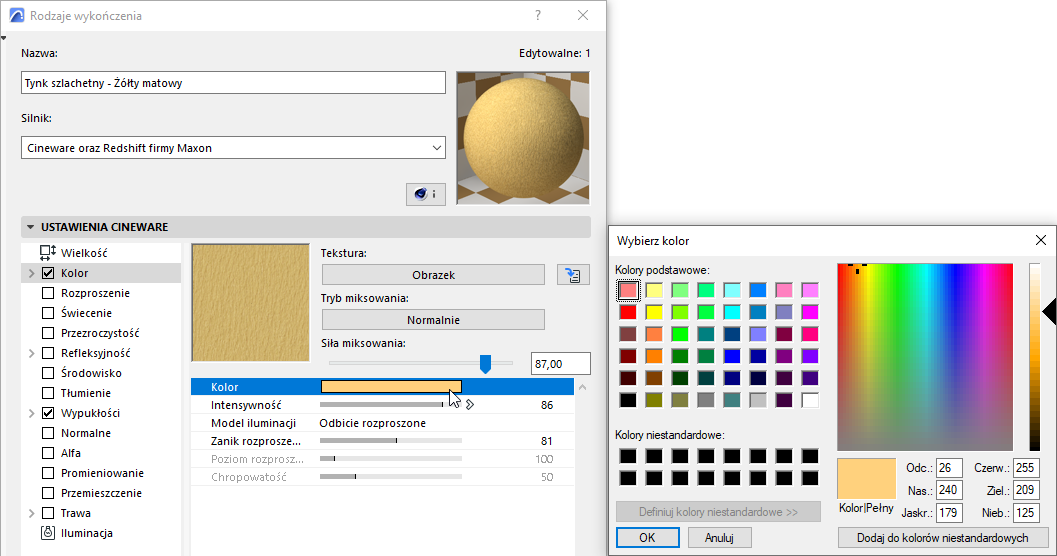The height and width of the screenshot is (556, 1057).
Task: Click the Nas. saturation field showing 240
Action: click(949, 490)
